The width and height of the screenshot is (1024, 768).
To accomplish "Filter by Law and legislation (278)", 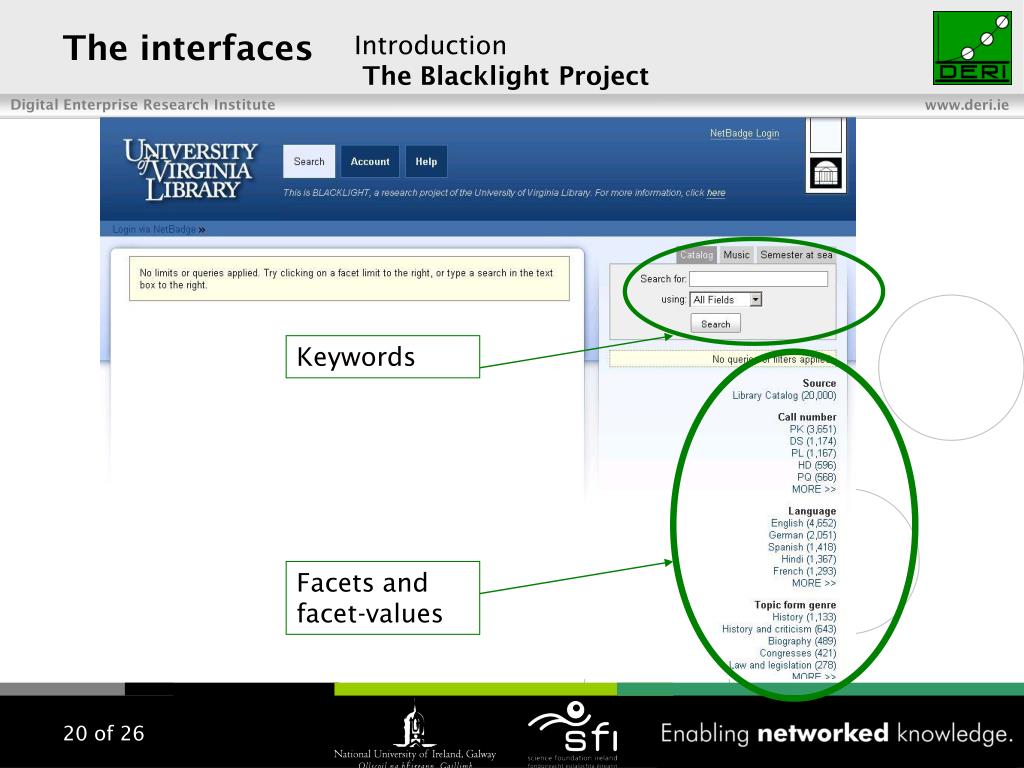I will pyautogui.click(x=782, y=665).
